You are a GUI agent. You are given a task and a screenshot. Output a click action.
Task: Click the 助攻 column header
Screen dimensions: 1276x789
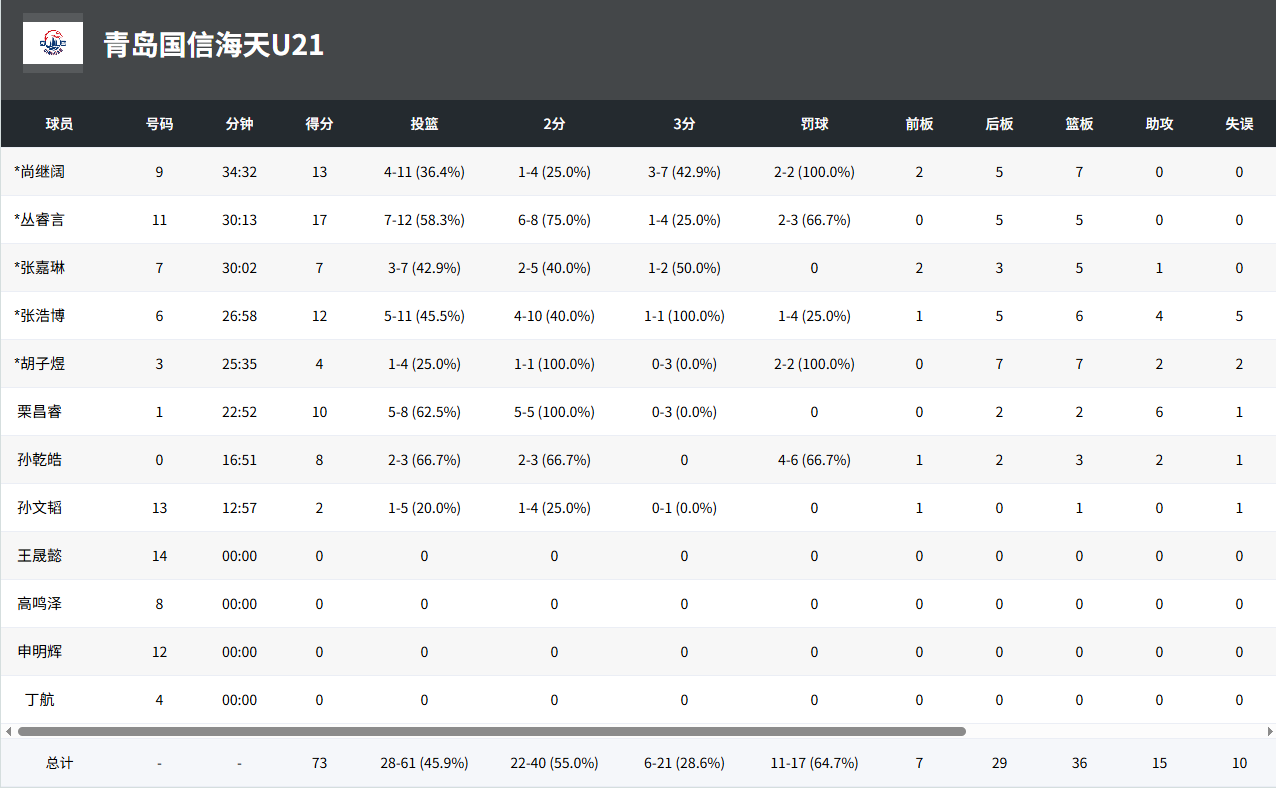click(x=1159, y=124)
